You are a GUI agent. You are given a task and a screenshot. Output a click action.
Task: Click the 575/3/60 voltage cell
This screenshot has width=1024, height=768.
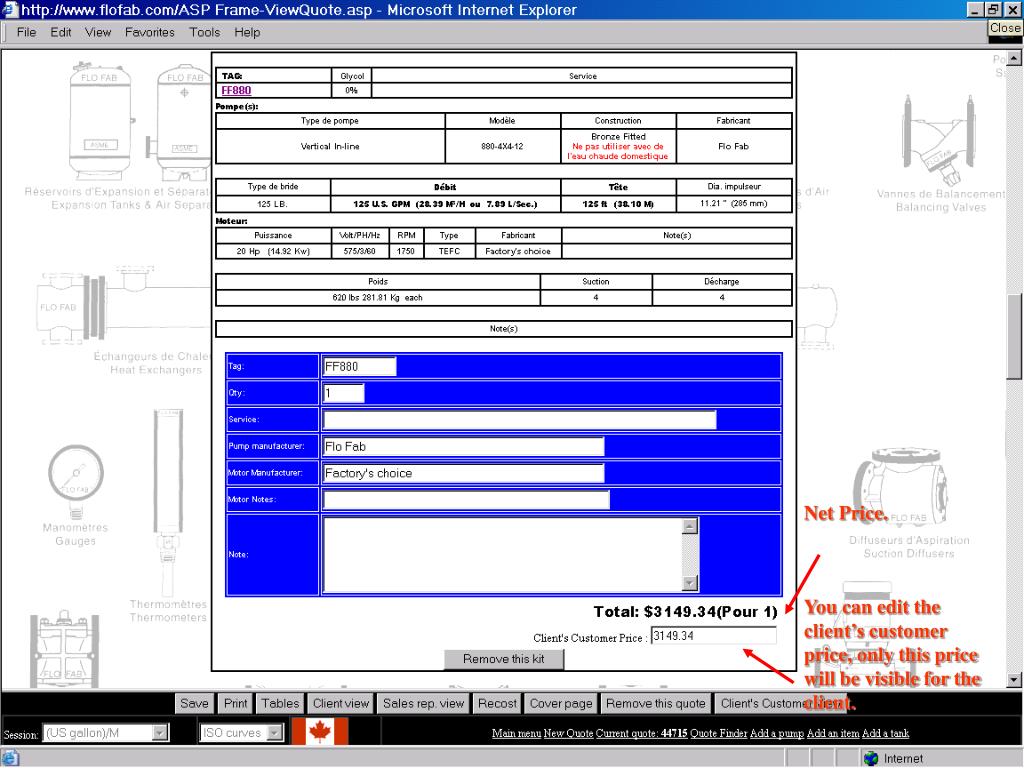point(359,251)
